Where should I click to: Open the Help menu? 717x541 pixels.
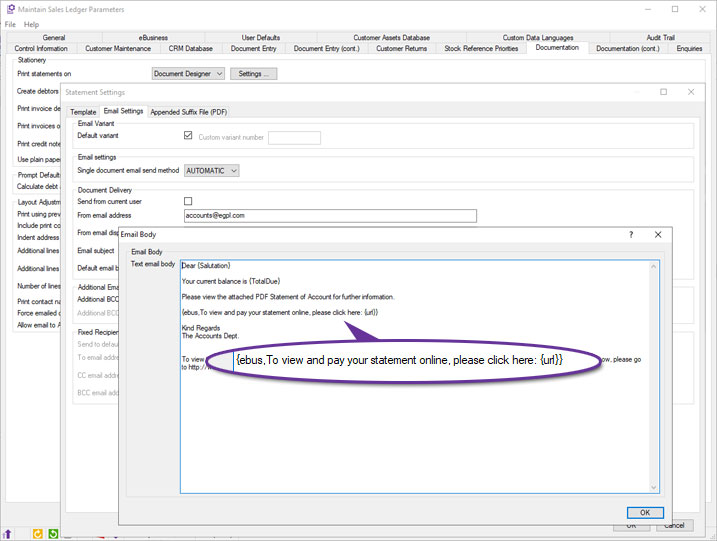(31, 24)
